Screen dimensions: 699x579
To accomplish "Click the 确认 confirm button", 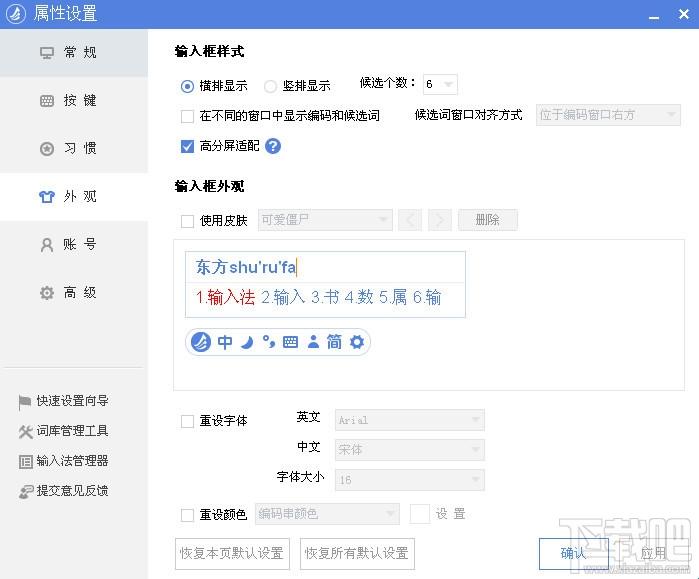I will click(x=574, y=554).
